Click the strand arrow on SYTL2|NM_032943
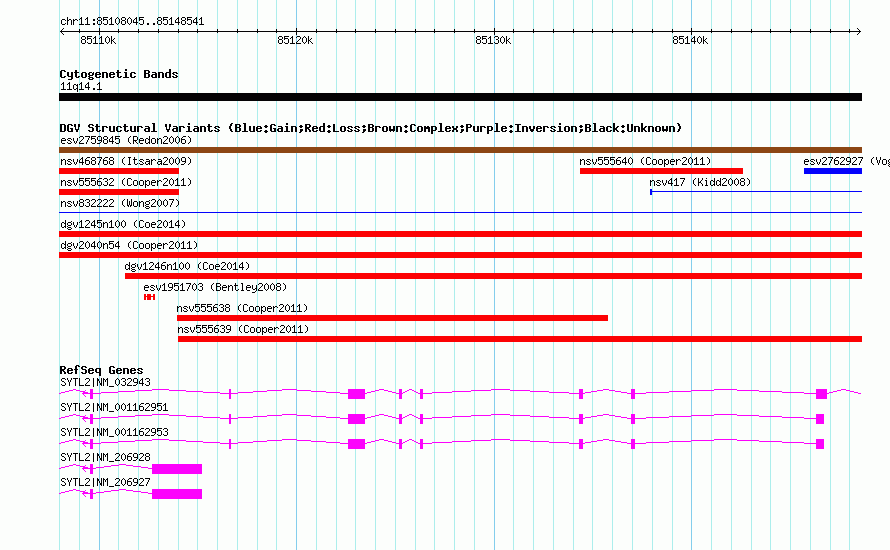The height and width of the screenshot is (550, 890). coord(85,394)
